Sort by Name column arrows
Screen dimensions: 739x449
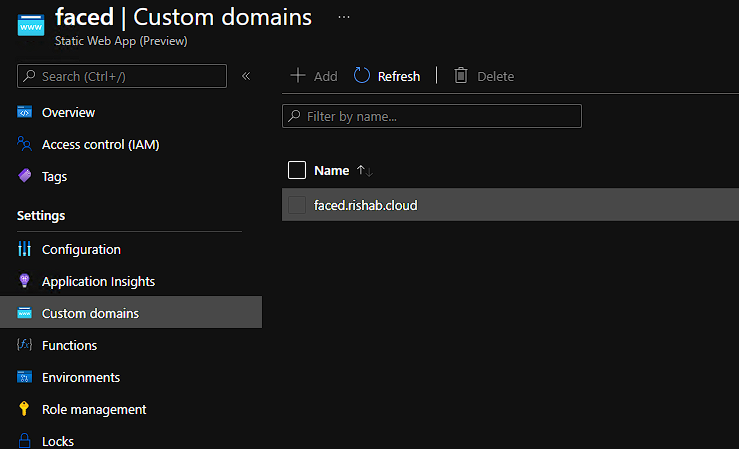click(365, 171)
